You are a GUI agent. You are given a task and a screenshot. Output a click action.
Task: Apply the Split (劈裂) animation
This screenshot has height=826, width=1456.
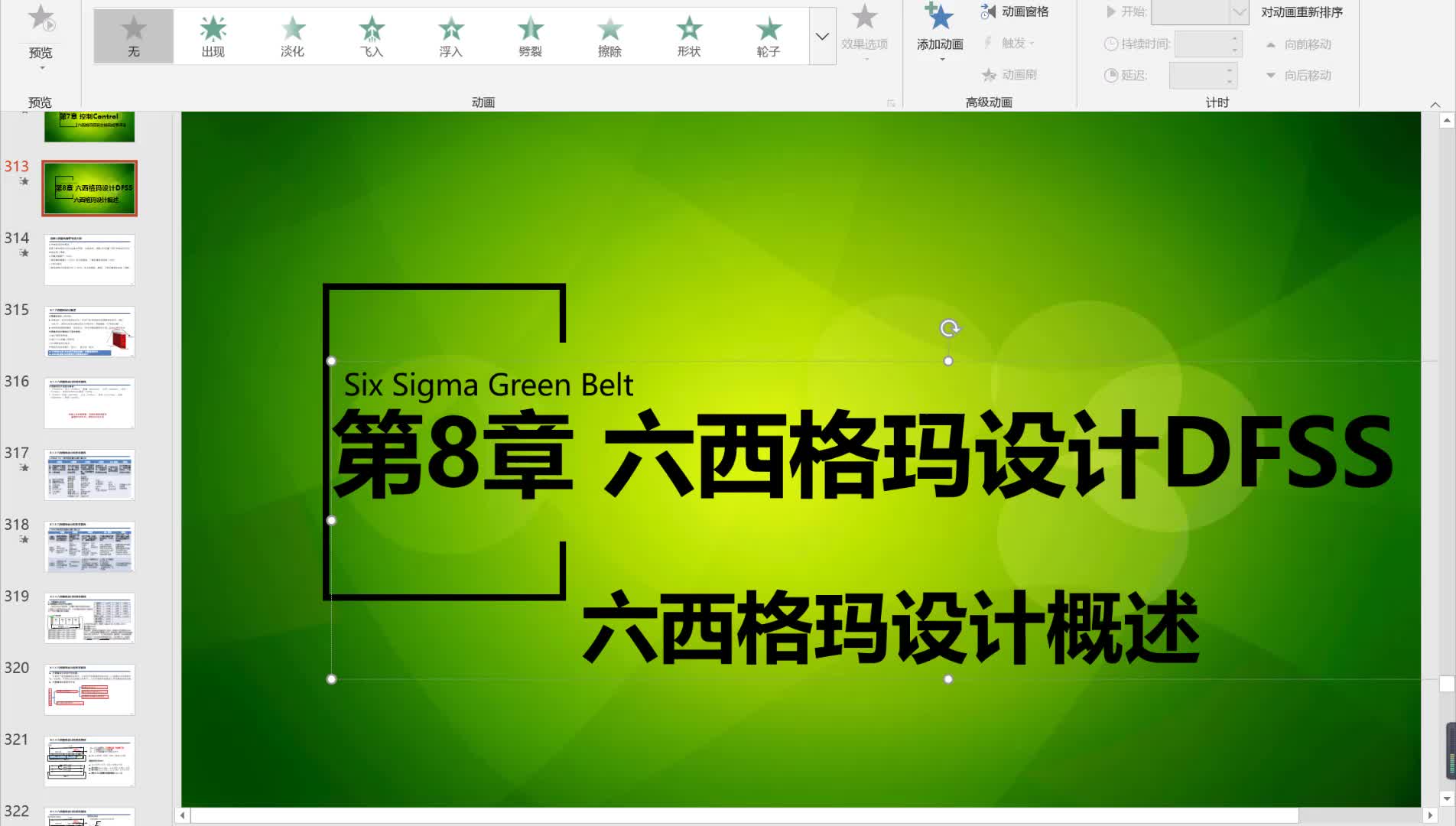pos(531,36)
